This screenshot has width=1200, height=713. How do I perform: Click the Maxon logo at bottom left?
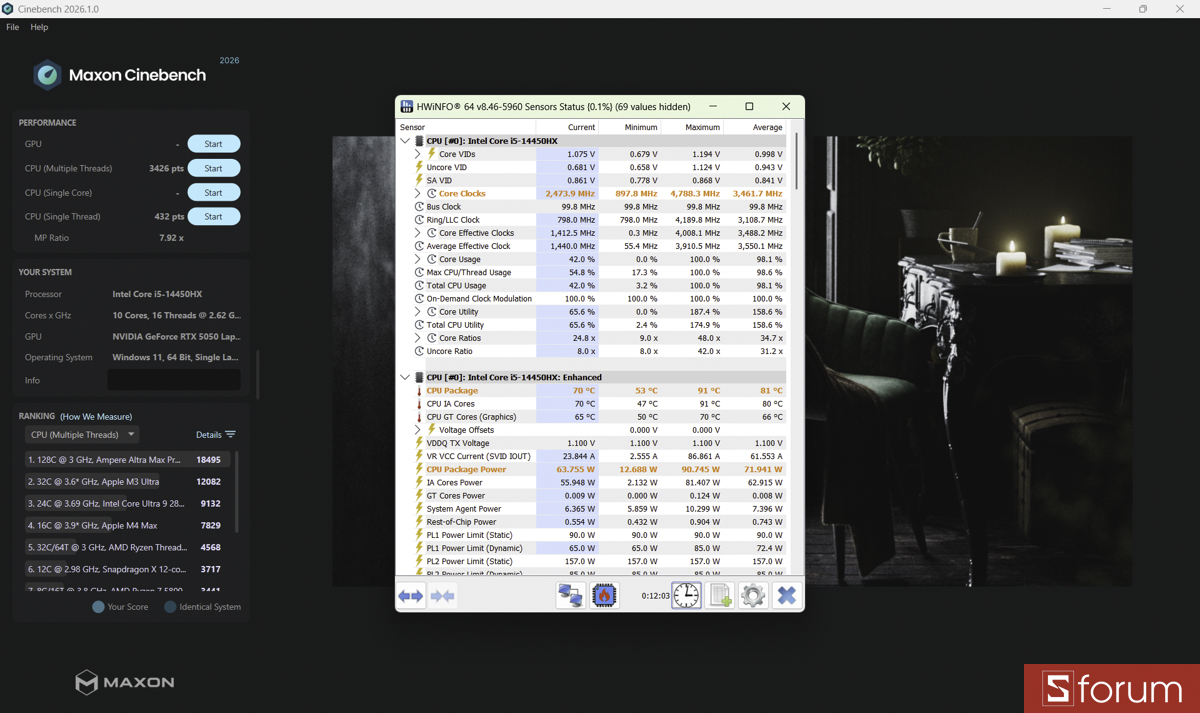125,682
